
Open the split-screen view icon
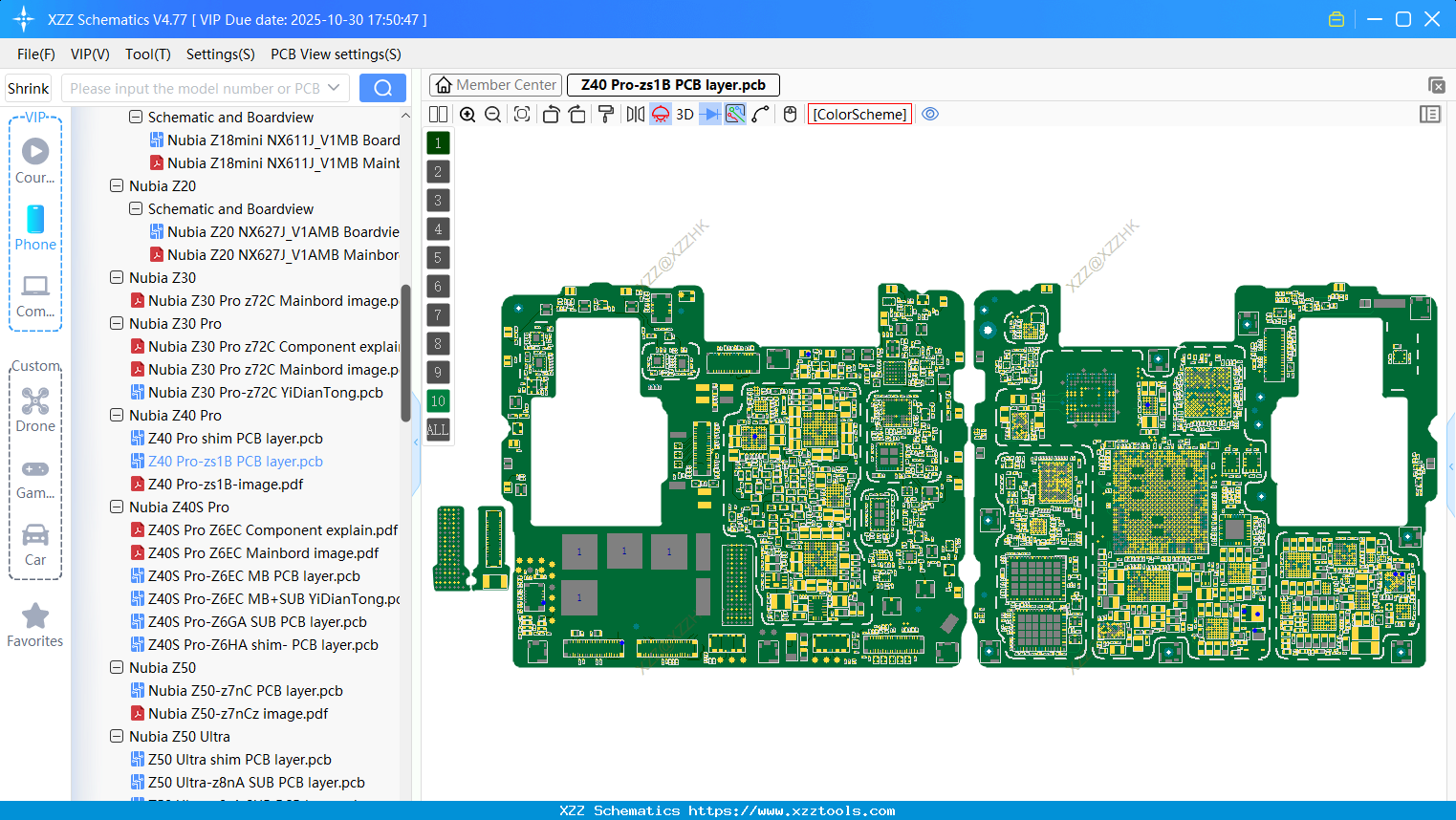coord(438,114)
